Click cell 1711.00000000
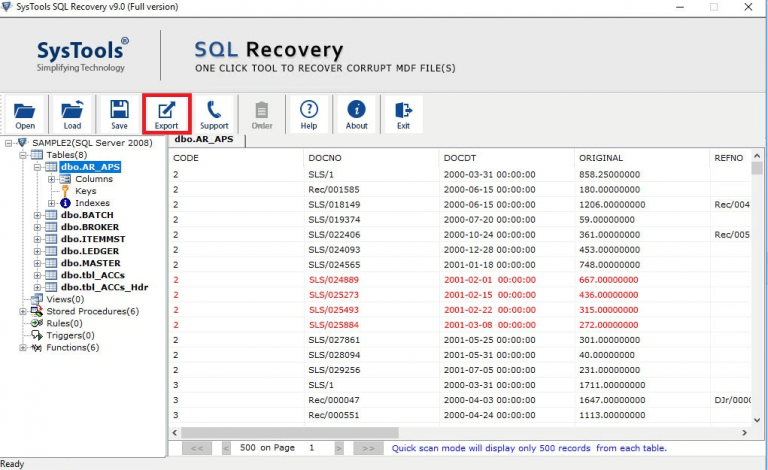 [x=612, y=385]
